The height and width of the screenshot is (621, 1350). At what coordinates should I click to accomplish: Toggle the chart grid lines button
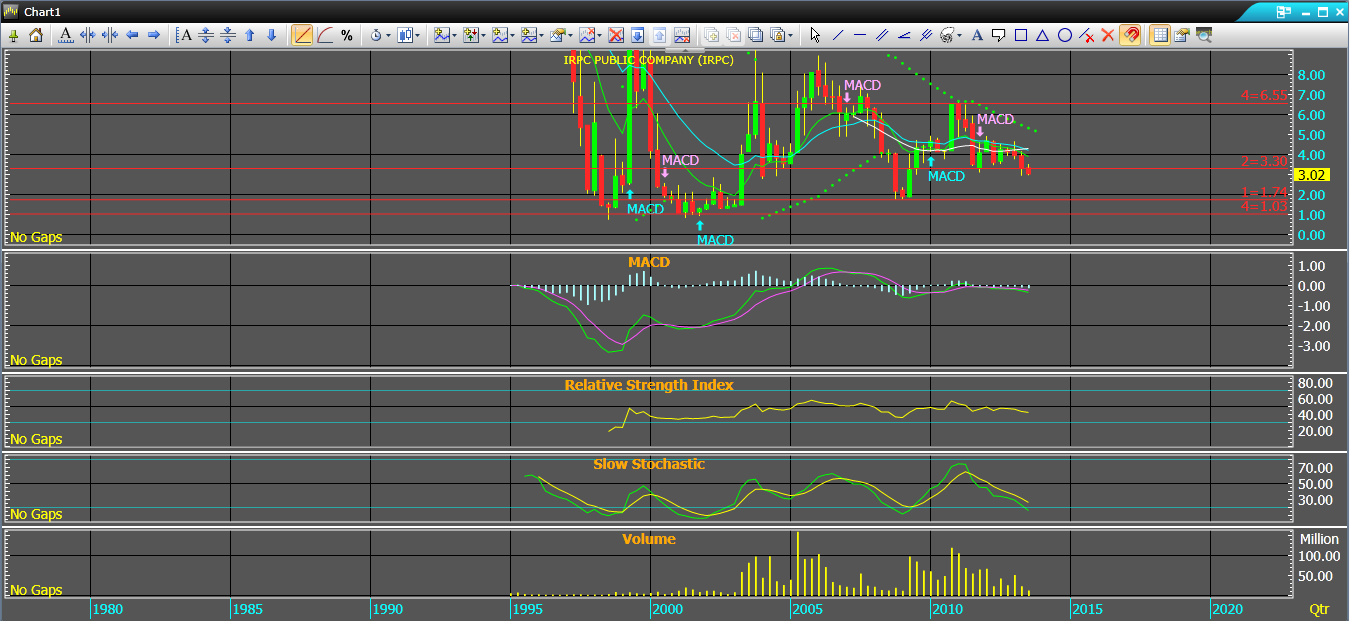coord(1160,35)
